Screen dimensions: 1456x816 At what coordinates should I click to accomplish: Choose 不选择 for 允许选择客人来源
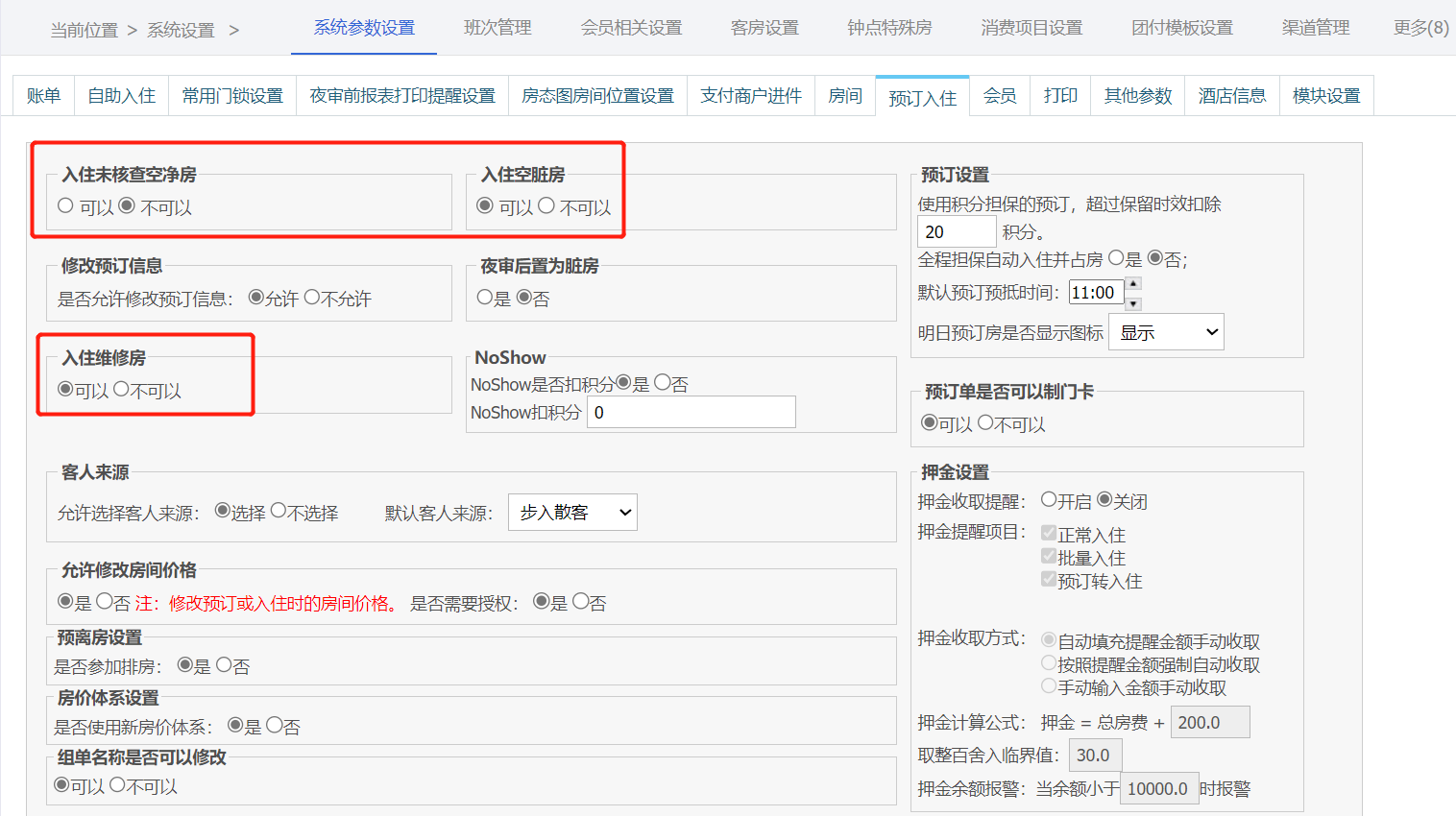(279, 511)
